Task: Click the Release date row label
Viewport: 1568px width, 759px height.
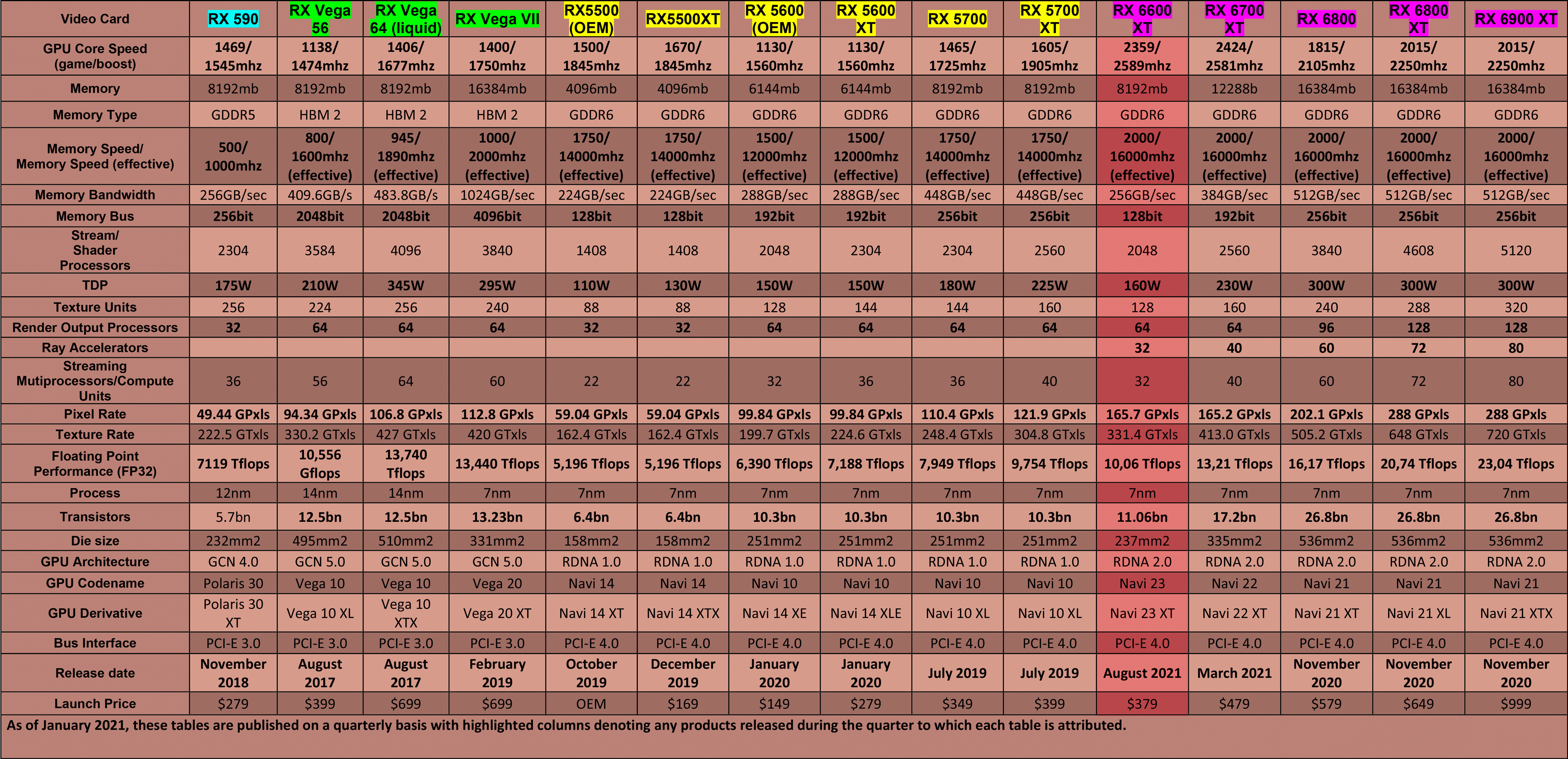Action: click(95, 672)
